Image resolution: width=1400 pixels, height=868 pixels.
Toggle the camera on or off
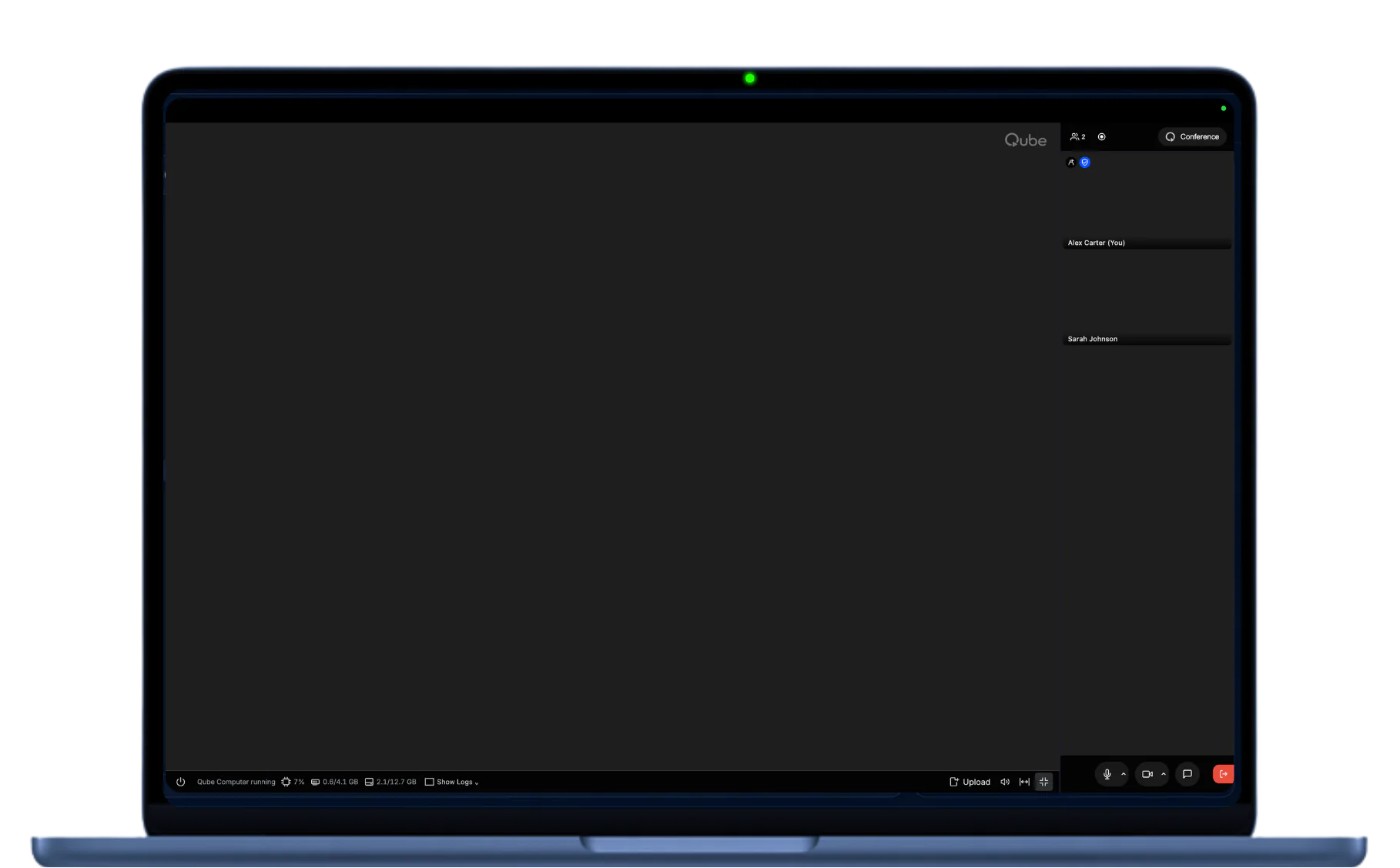point(1147,774)
